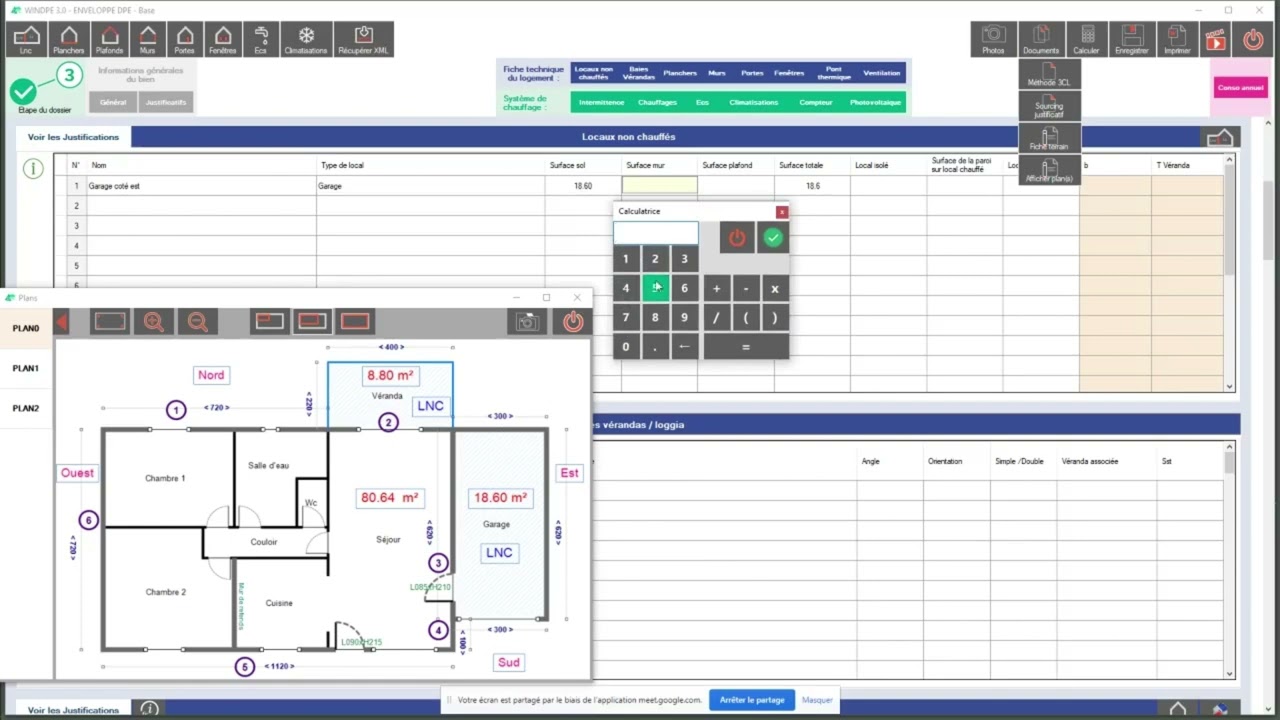Open the Climatisations snowflake toolbar icon

pos(306,39)
